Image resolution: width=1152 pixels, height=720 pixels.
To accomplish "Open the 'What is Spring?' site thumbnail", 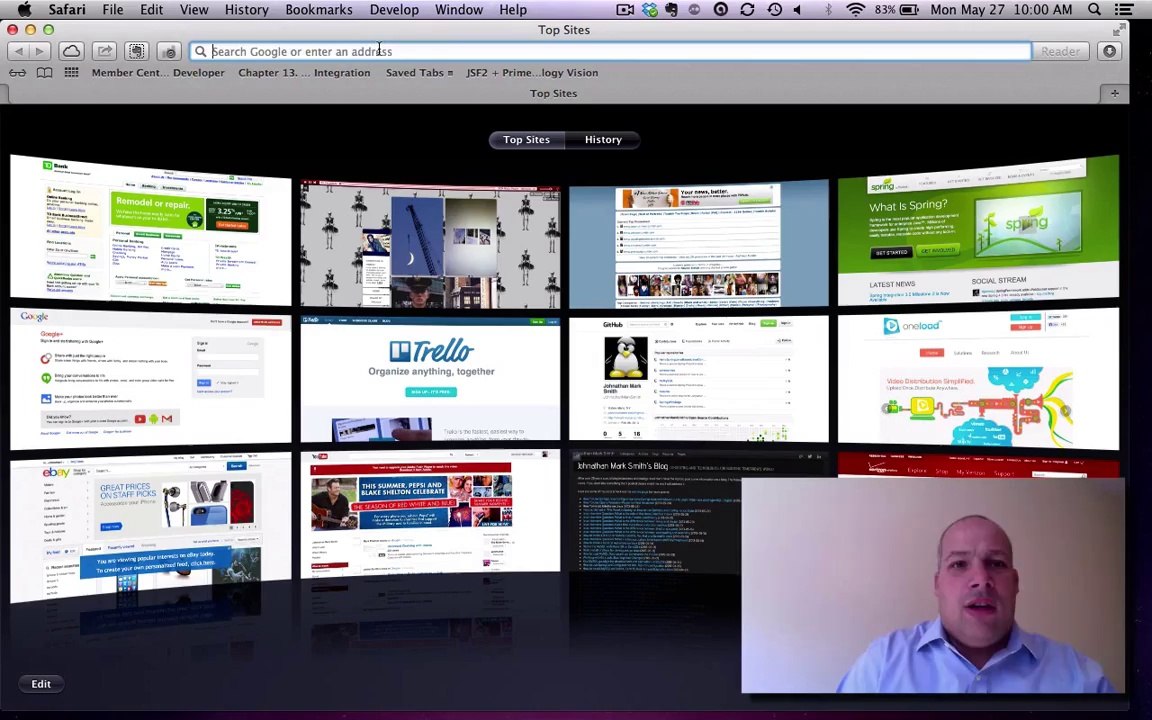I will [x=979, y=231].
